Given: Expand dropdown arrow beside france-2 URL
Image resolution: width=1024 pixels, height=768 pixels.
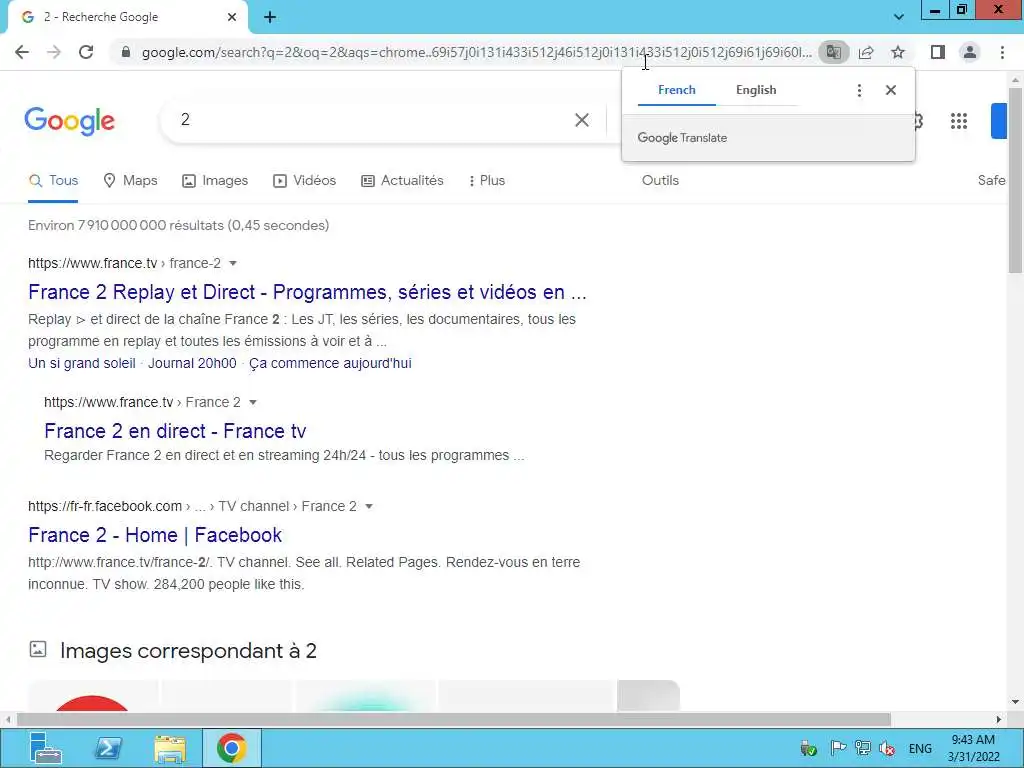Looking at the screenshot, I should pos(233,263).
